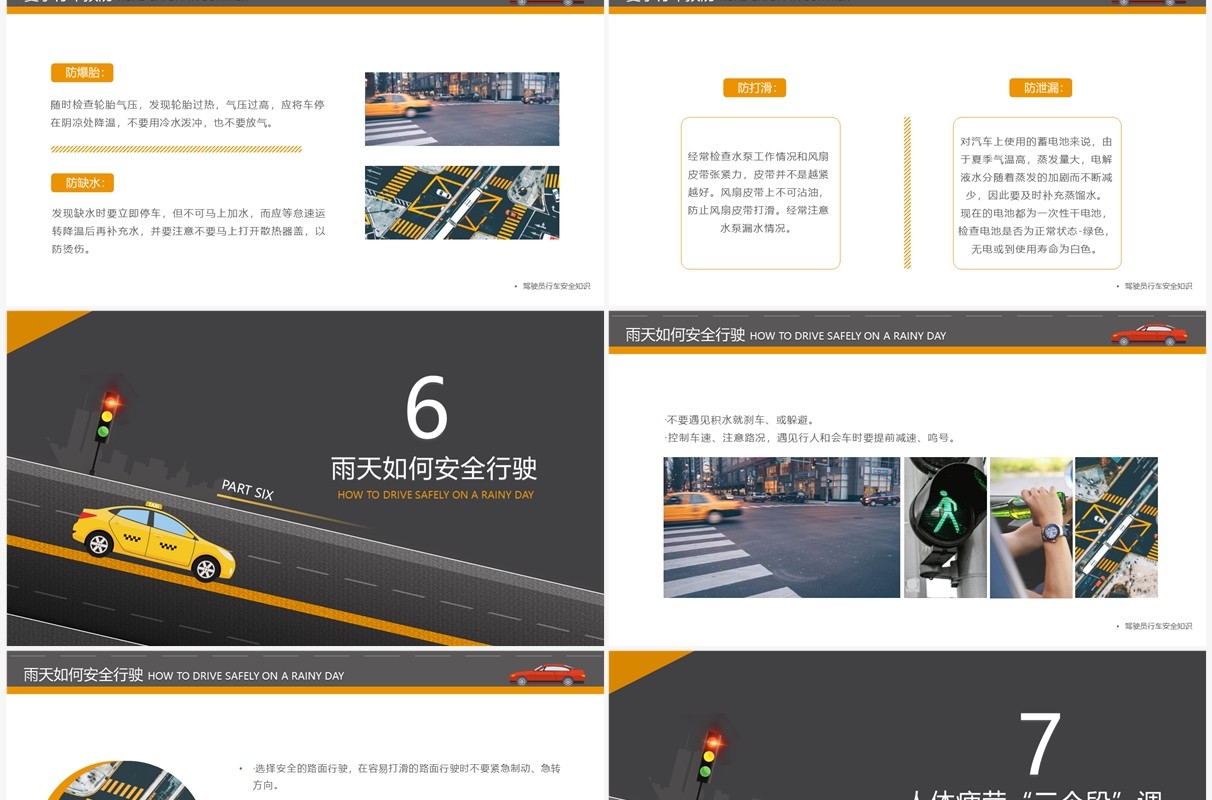
Task: Click the paragraph starting 随时检查轮胎气压
Action: (188, 114)
